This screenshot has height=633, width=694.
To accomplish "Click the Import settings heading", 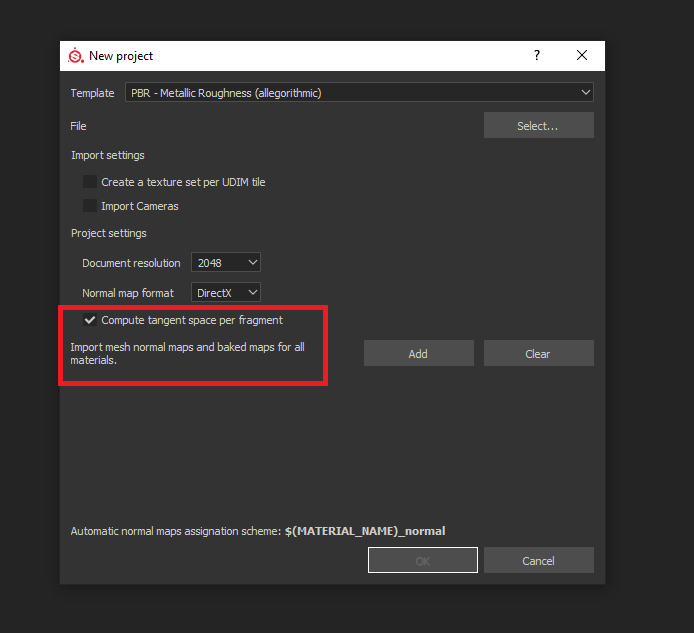I will [108, 155].
